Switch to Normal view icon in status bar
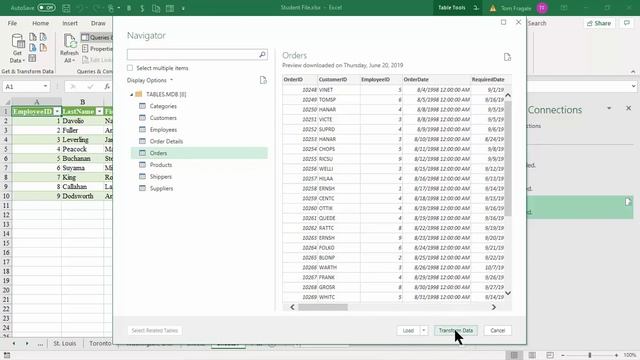The width and height of the screenshot is (640, 360). pyautogui.click(x=514, y=355)
